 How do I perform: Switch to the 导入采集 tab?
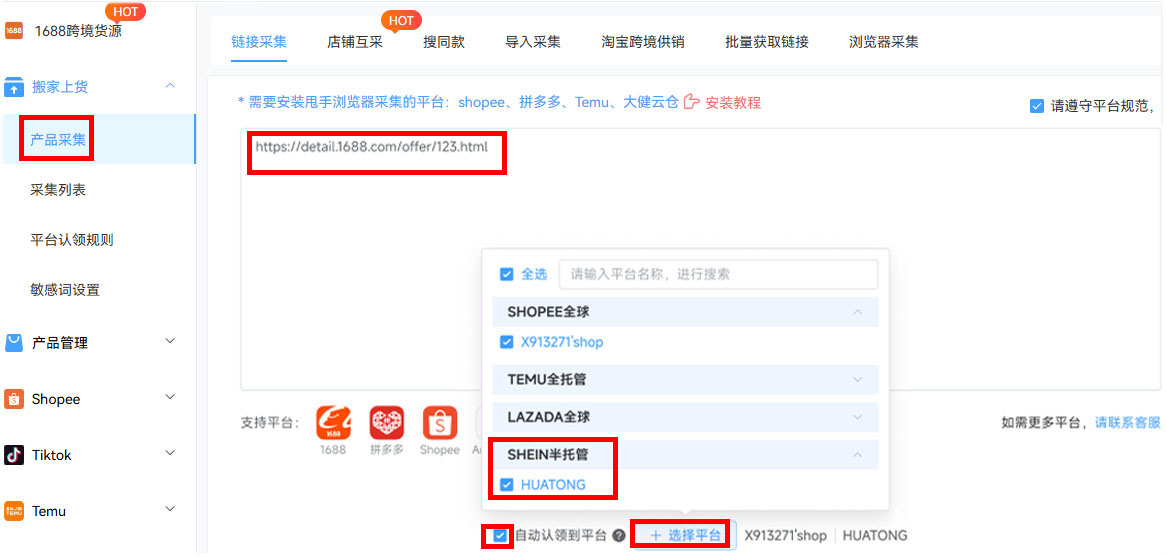(532, 42)
